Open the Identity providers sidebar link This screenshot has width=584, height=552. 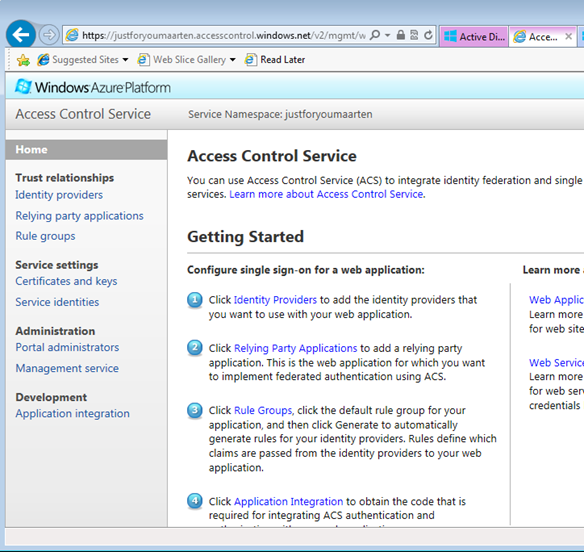pyautogui.click(x=59, y=195)
